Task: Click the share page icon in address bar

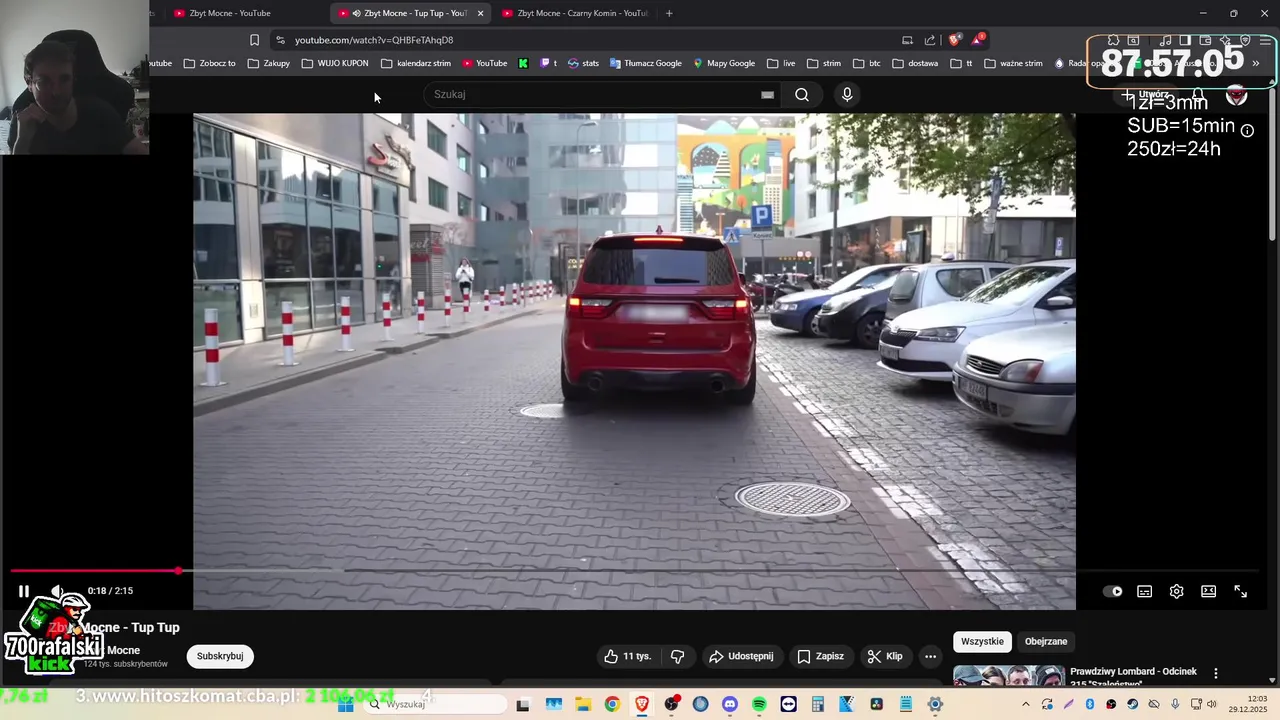Action: (x=930, y=40)
